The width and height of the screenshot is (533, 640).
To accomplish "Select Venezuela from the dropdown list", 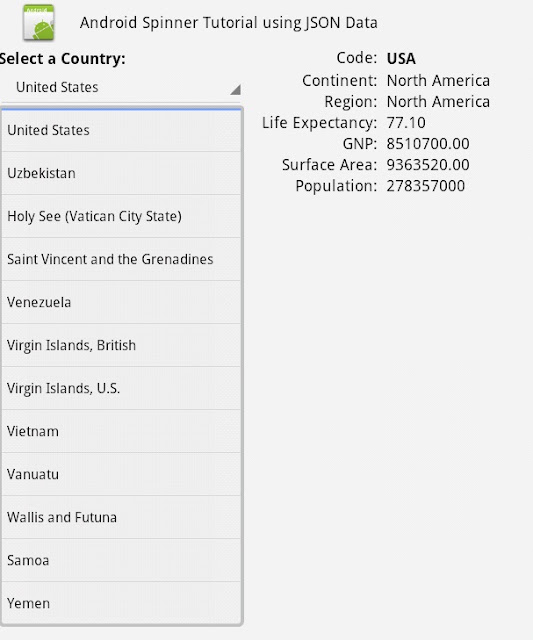I will click(121, 302).
